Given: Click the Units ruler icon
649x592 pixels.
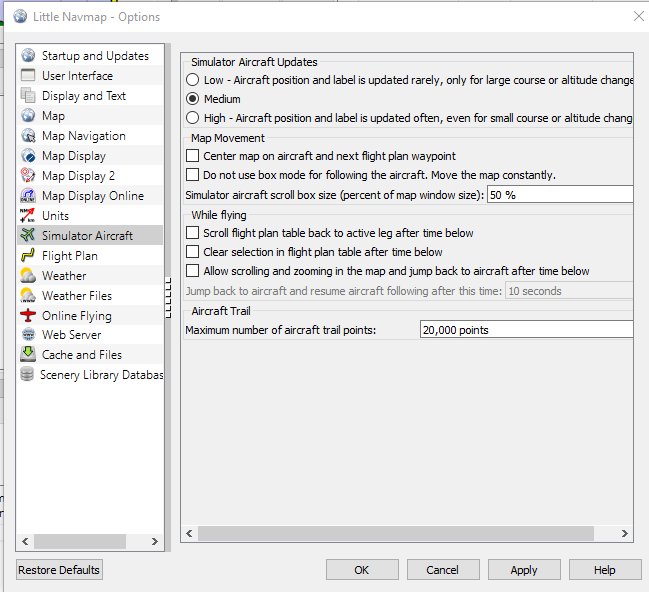Looking at the screenshot, I should 28,215.
